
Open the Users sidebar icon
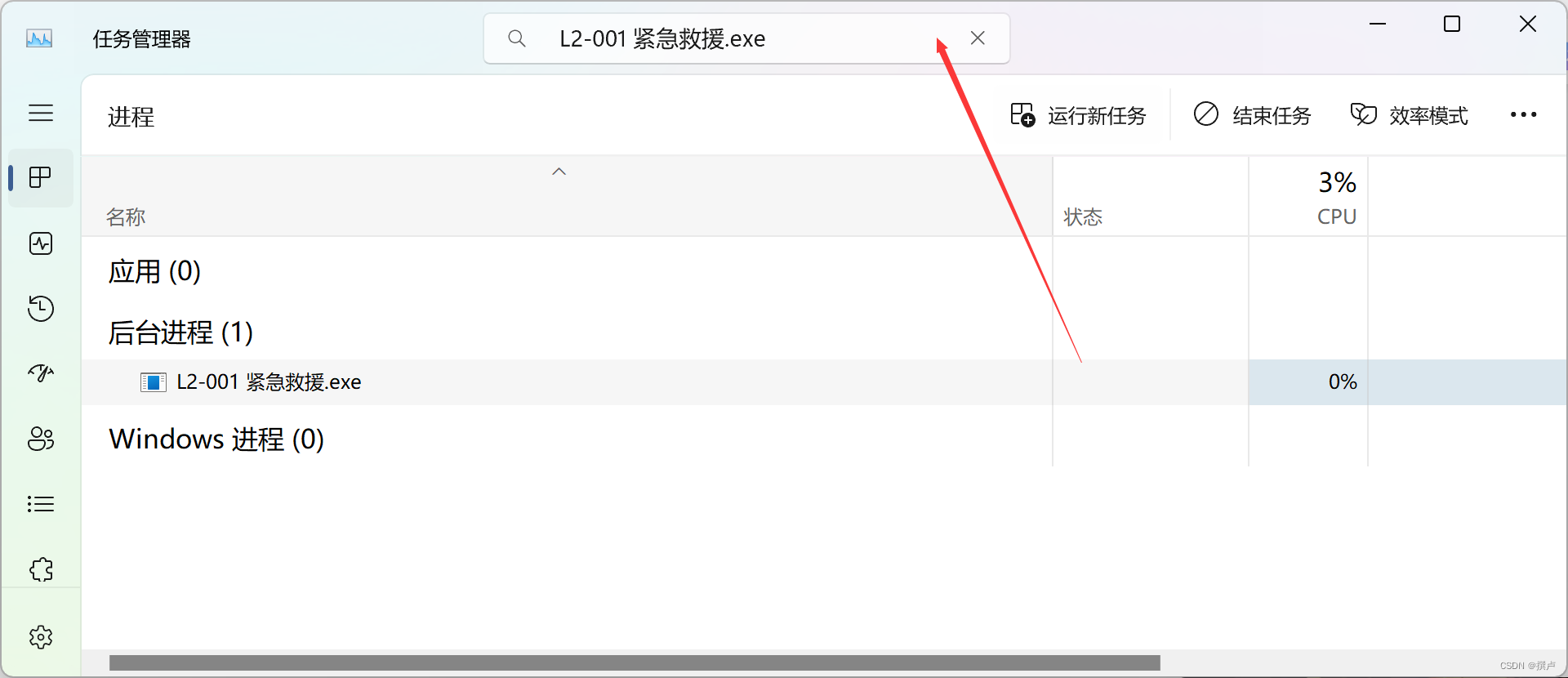pos(40,439)
